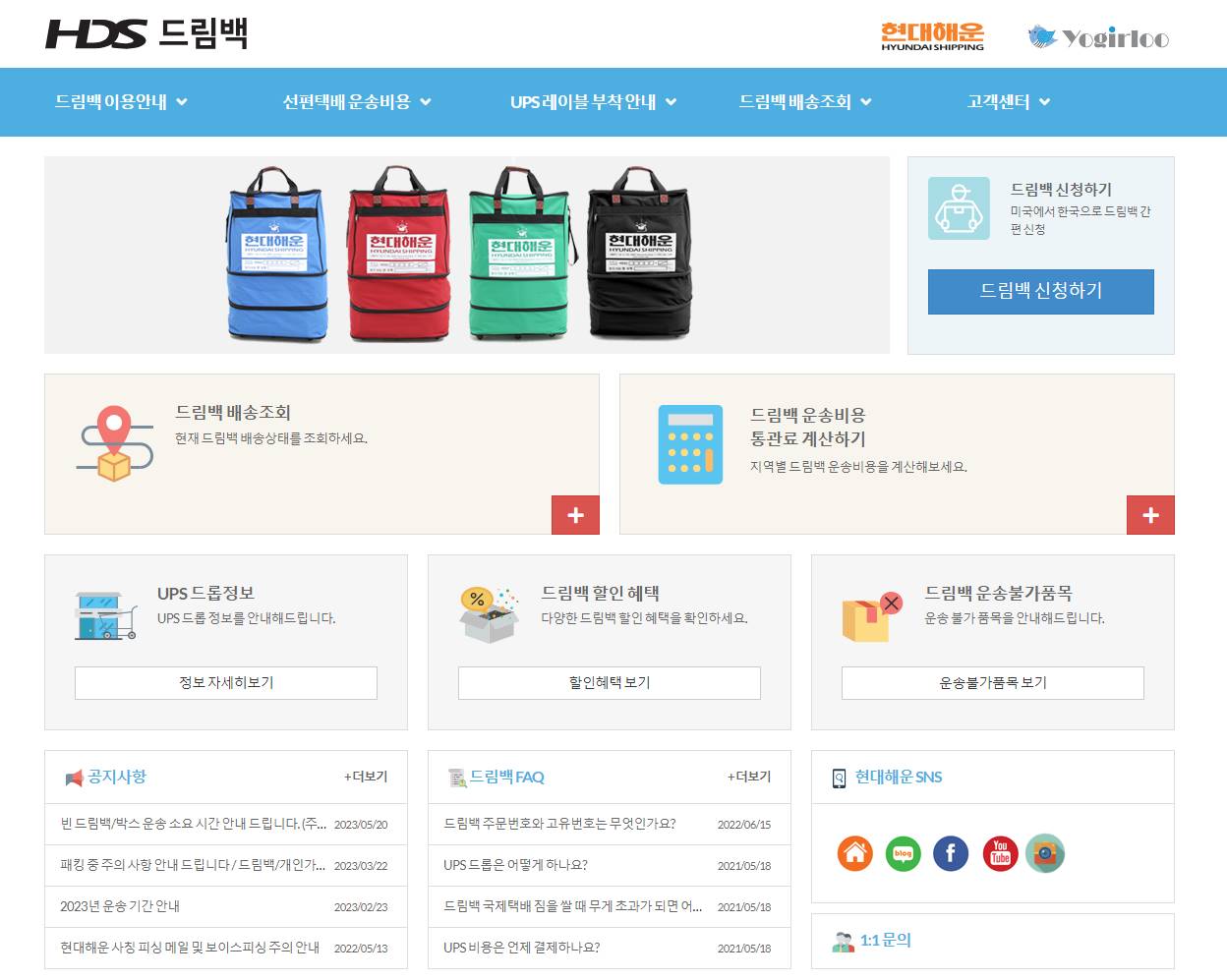
Task: Click the delivery person icon beside 드림백 신청하기
Action: point(959,208)
